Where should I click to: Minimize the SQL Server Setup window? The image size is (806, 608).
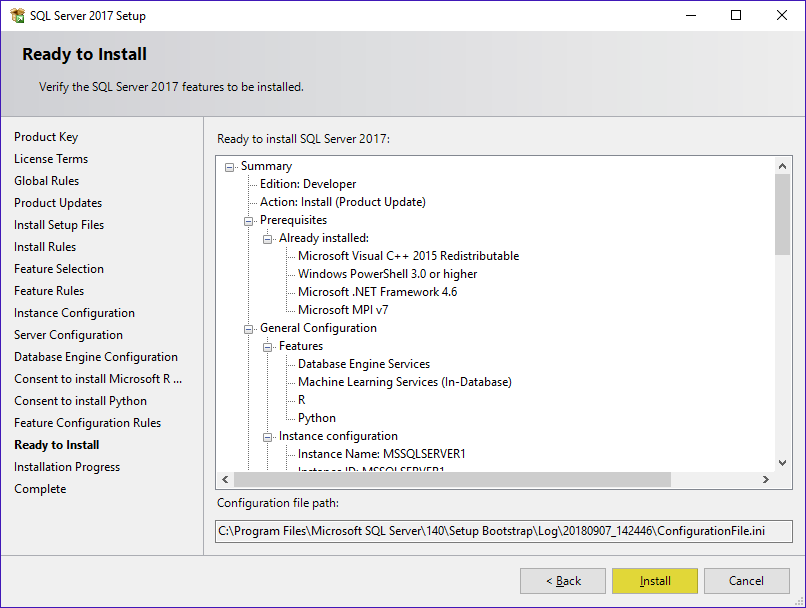[x=691, y=15]
